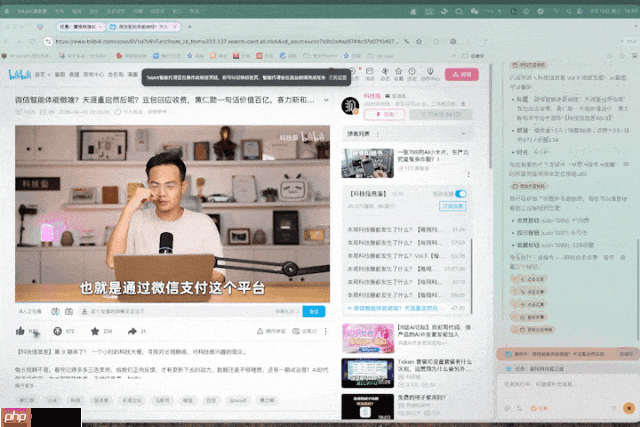Image resolution: width=640 pixels, height=427 pixels.
Task: Select playlist entry with duration 57:58
Action: [x=406, y=242]
